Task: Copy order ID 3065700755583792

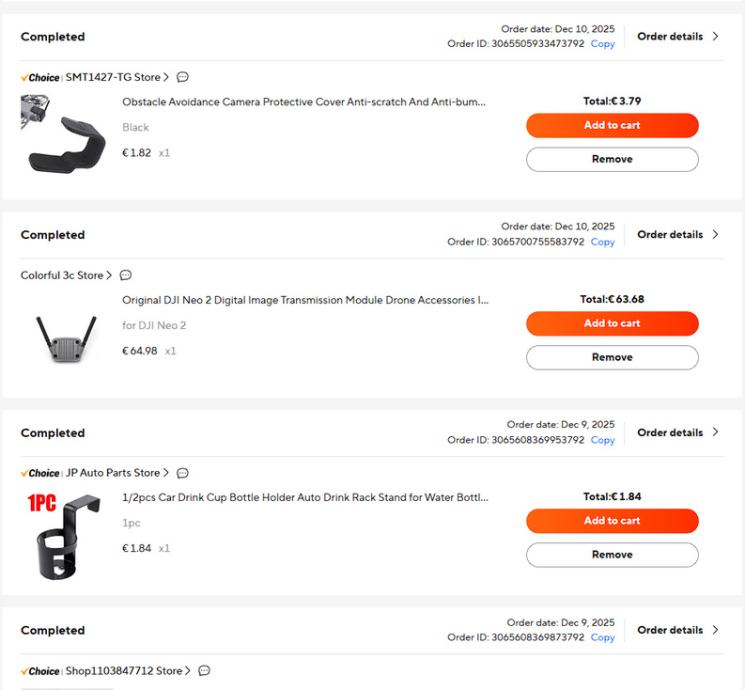Action: tap(602, 242)
